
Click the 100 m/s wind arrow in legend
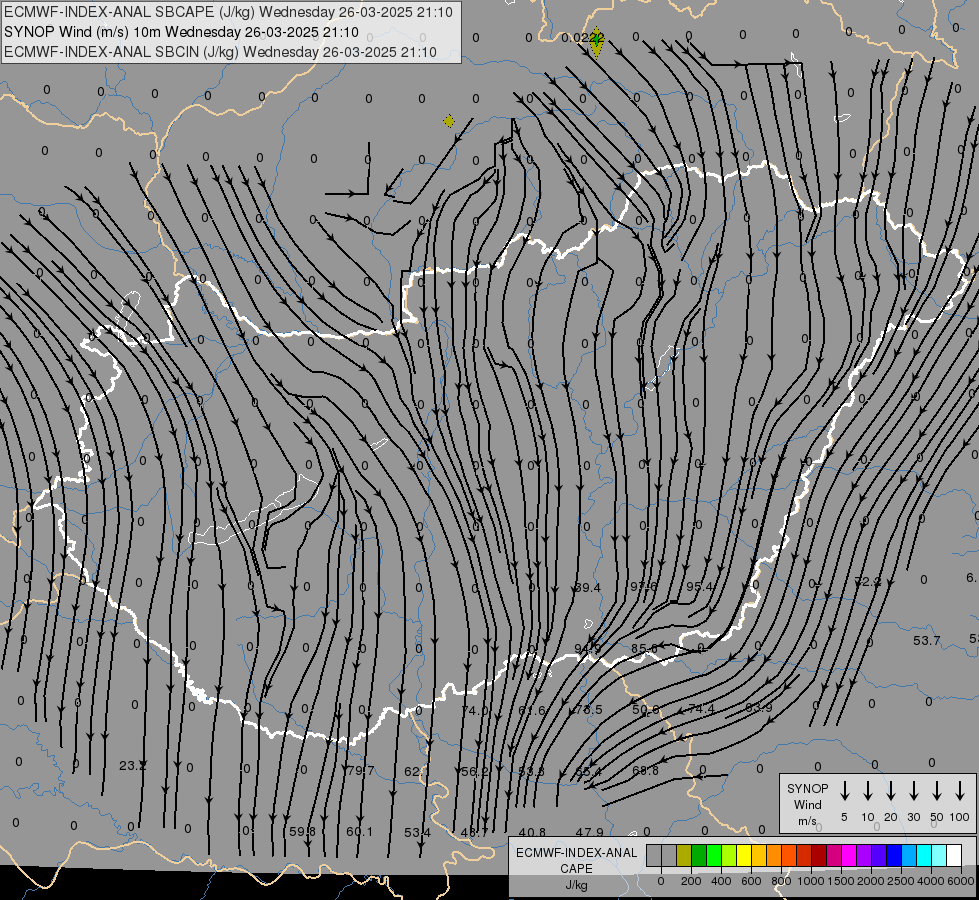[x=960, y=790]
